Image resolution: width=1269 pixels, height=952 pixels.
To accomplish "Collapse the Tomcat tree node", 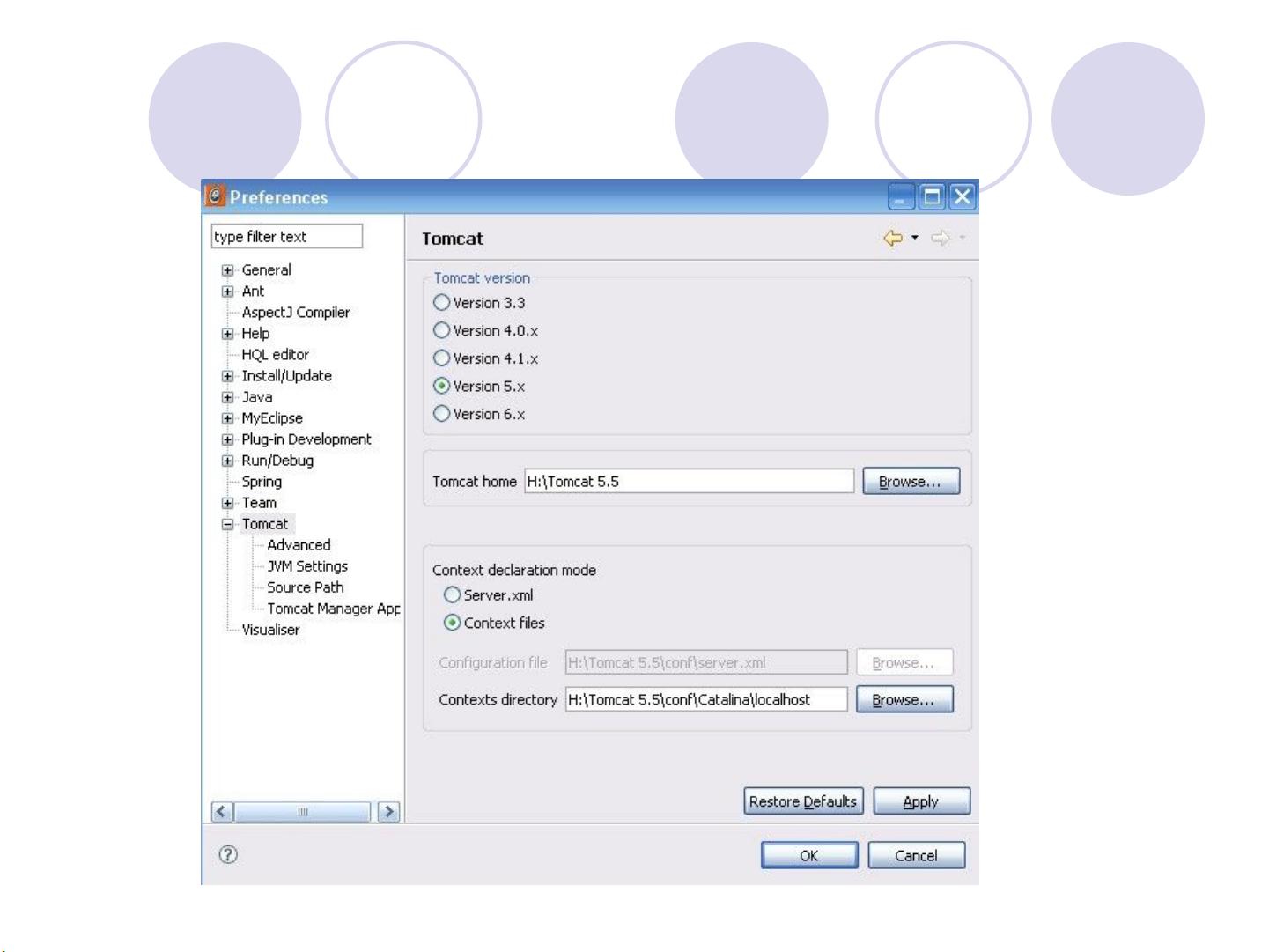I will [x=227, y=524].
